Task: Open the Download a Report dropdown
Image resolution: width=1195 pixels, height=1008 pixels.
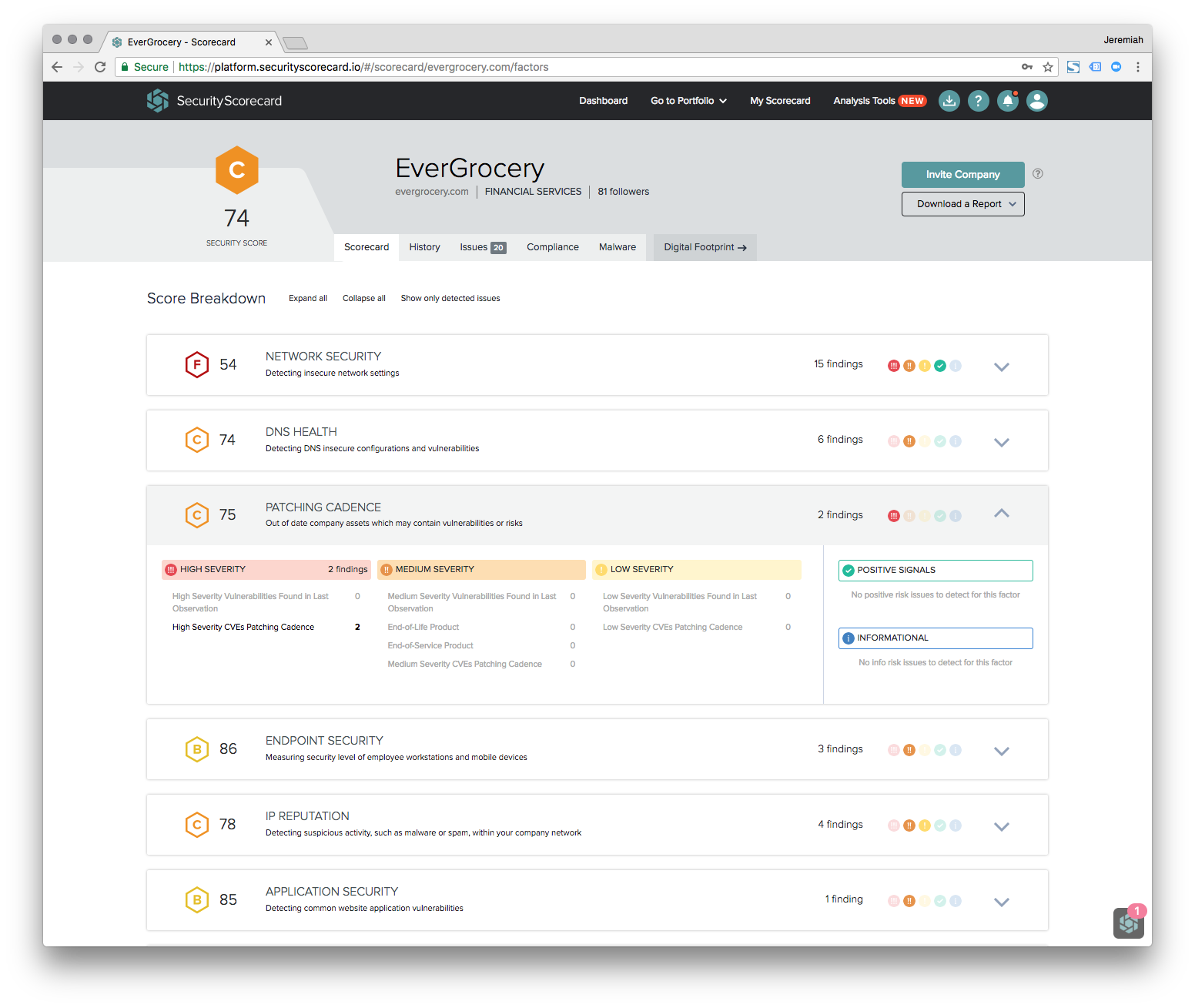Action: click(x=962, y=204)
